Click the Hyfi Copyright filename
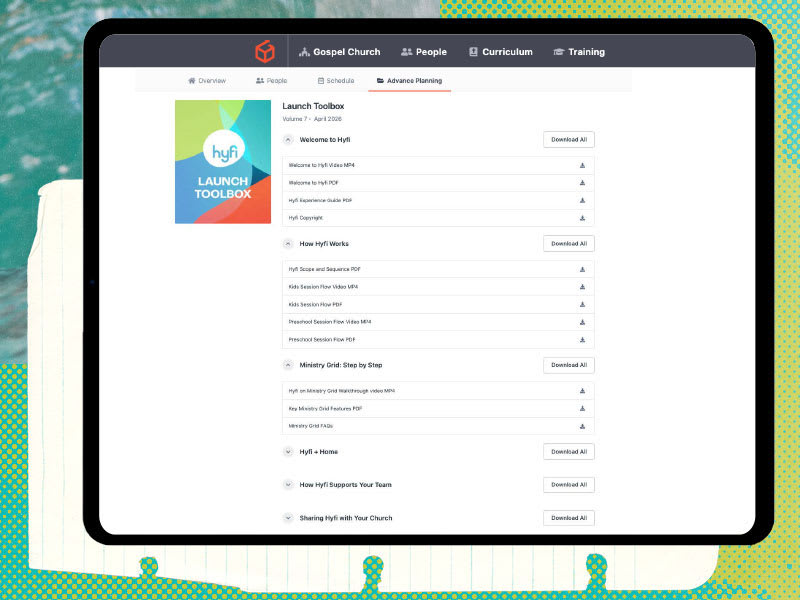 click(x=306, y=218)
